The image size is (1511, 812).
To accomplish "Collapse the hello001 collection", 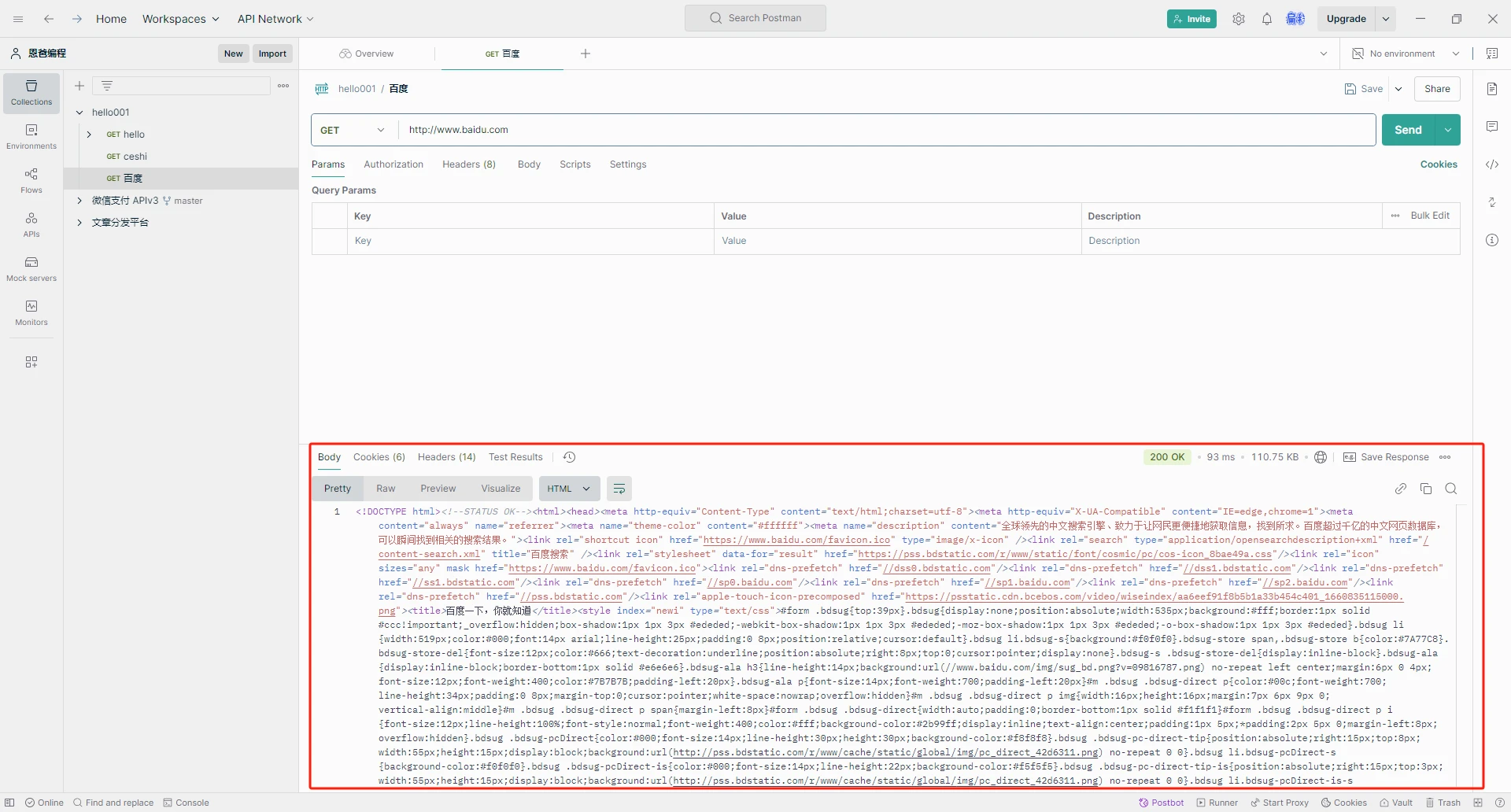I will (79, 113).
